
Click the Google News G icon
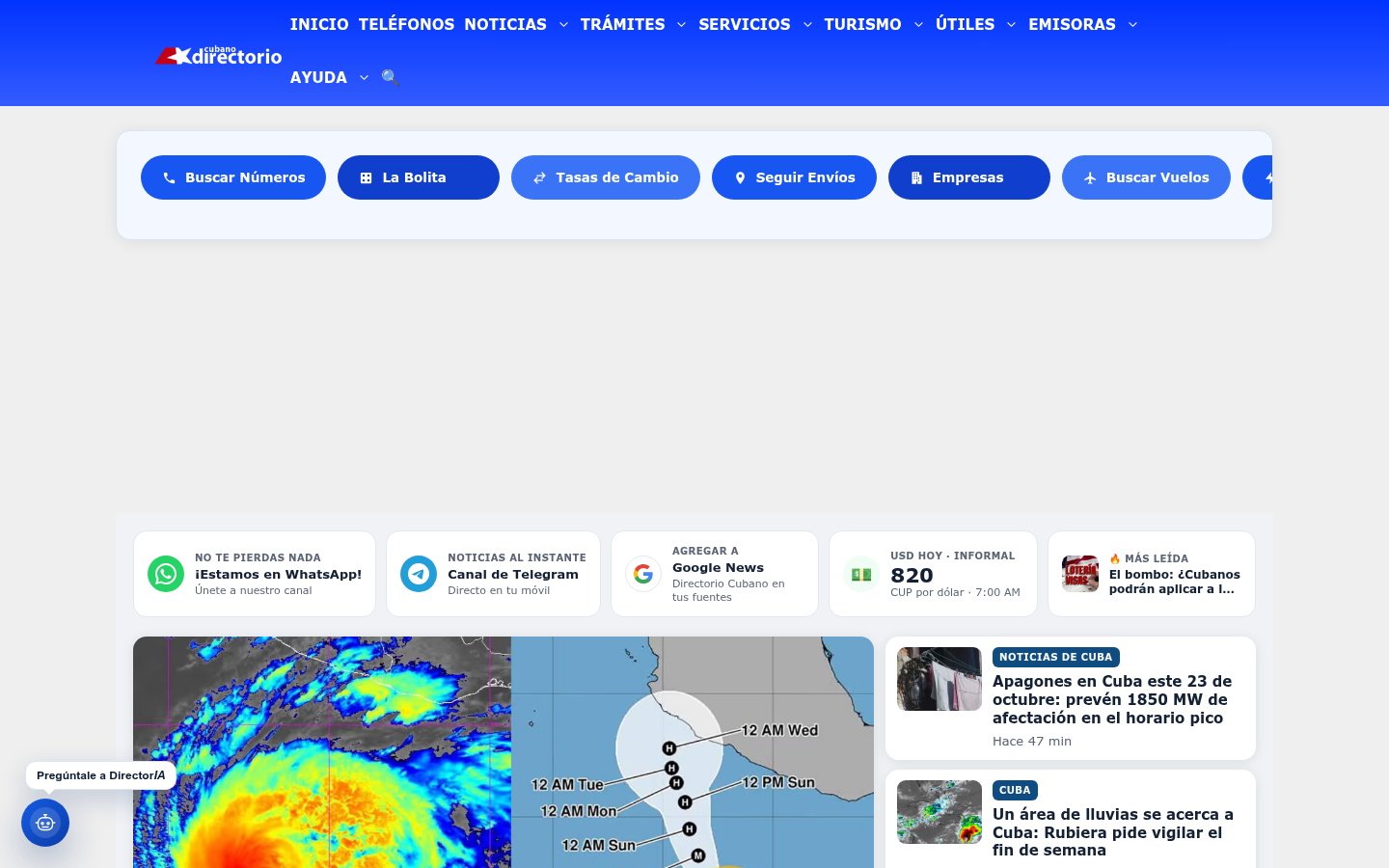click(x=643, y=574)
